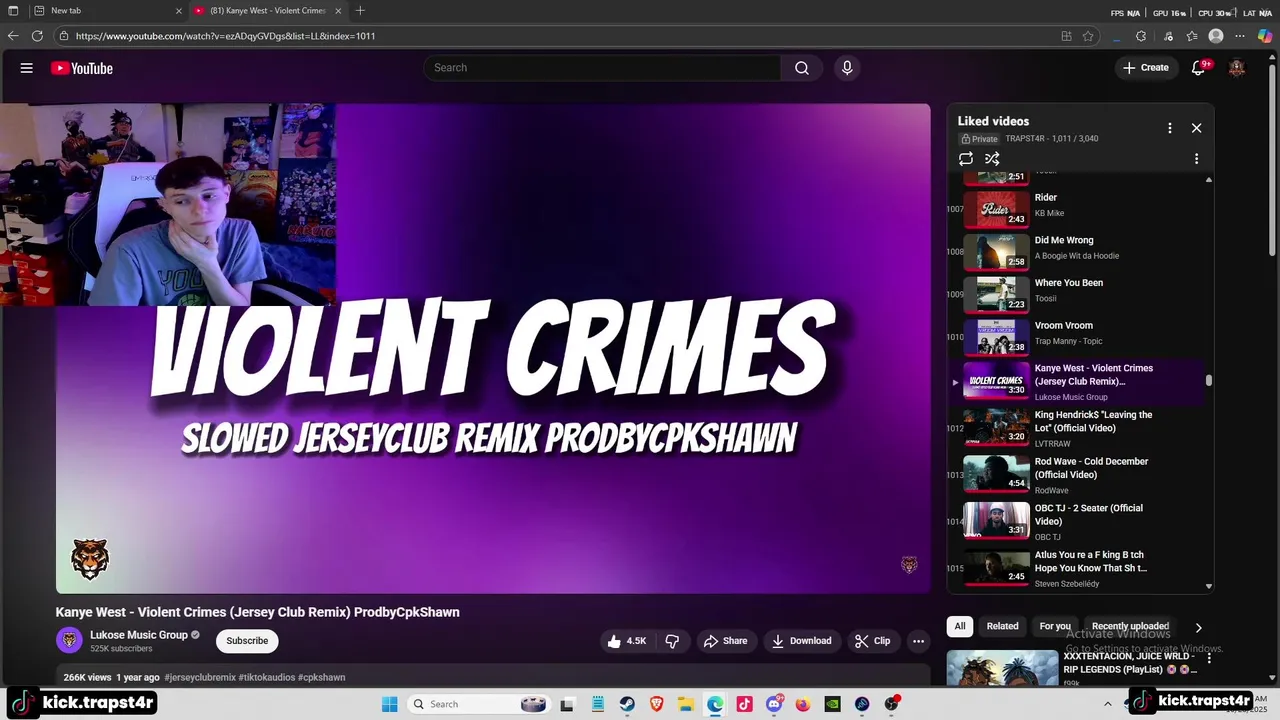This screenshot has height=720, width=1280.
Task: Toggle playlist shuffle
Action: coord(992,159)
